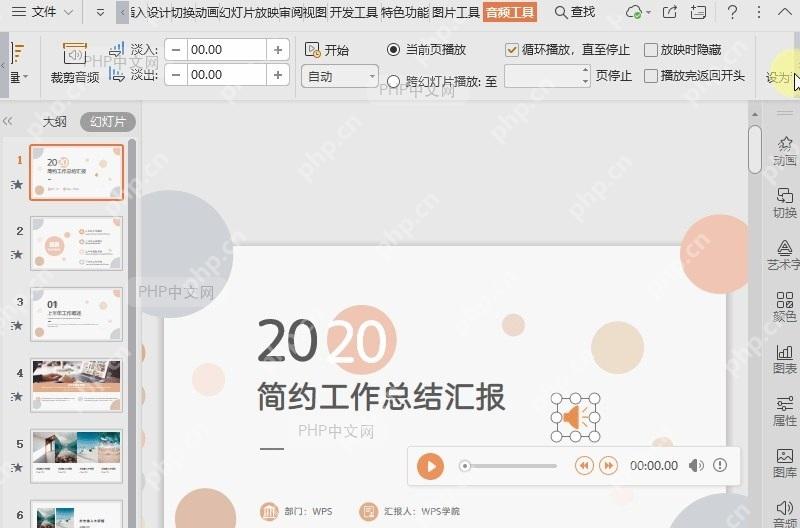Click the 淡出 fade-out time field

click(x=227, y=74)
